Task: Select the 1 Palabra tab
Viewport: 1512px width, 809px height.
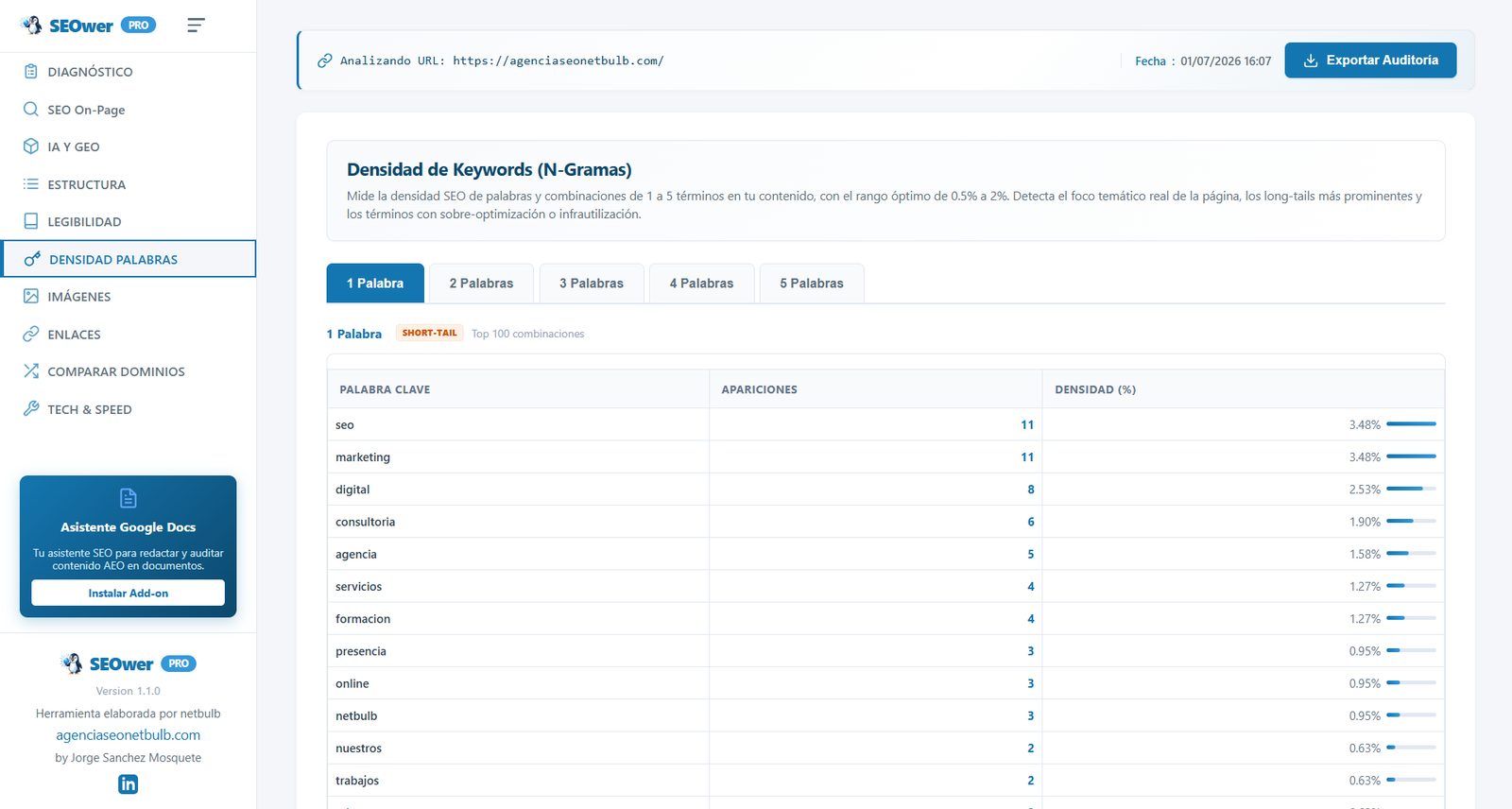Action: pyautogui.click(x=375, y=284)
